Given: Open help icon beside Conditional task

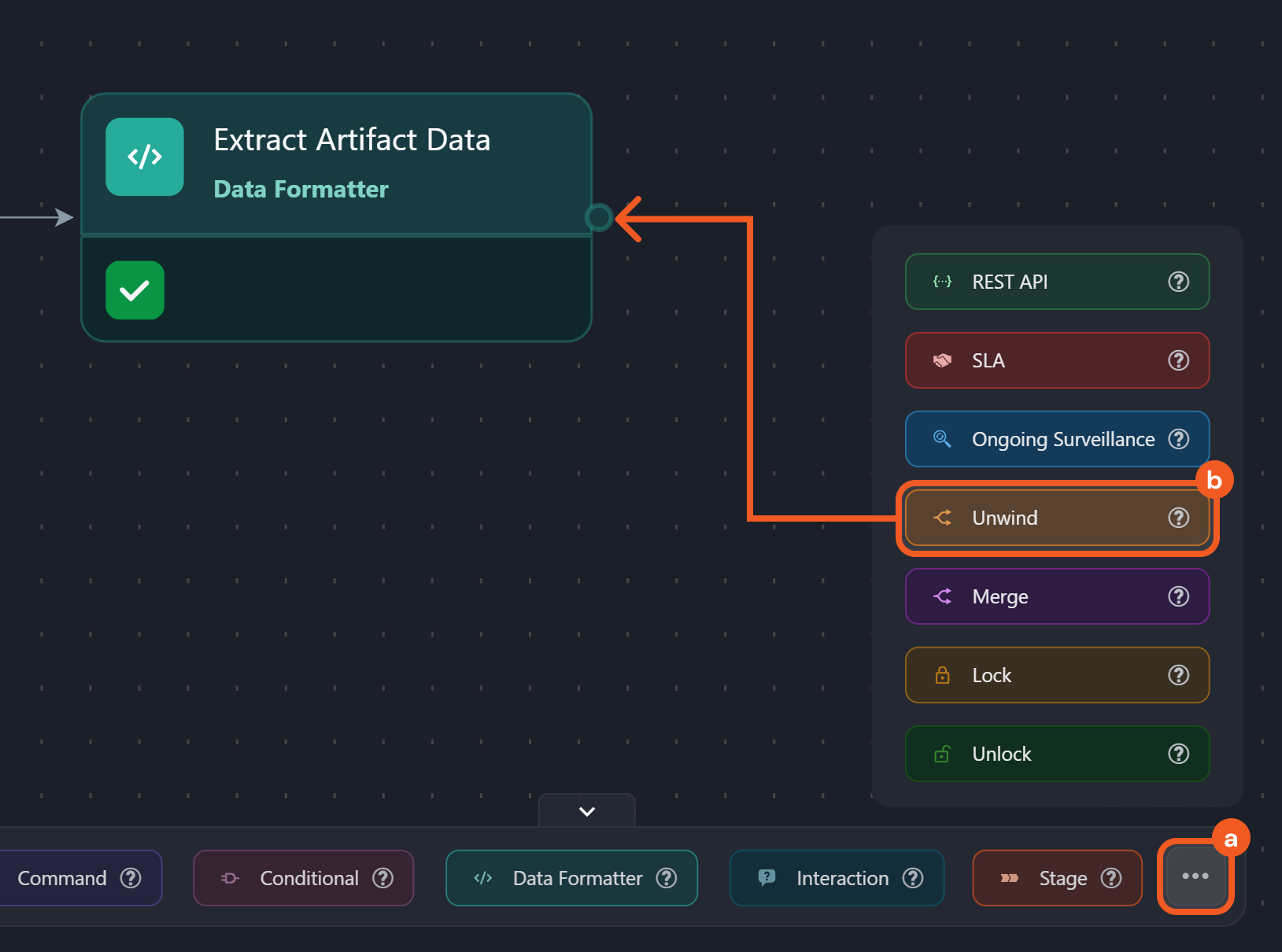Looking at the screenshot, I should coord(383,878).
